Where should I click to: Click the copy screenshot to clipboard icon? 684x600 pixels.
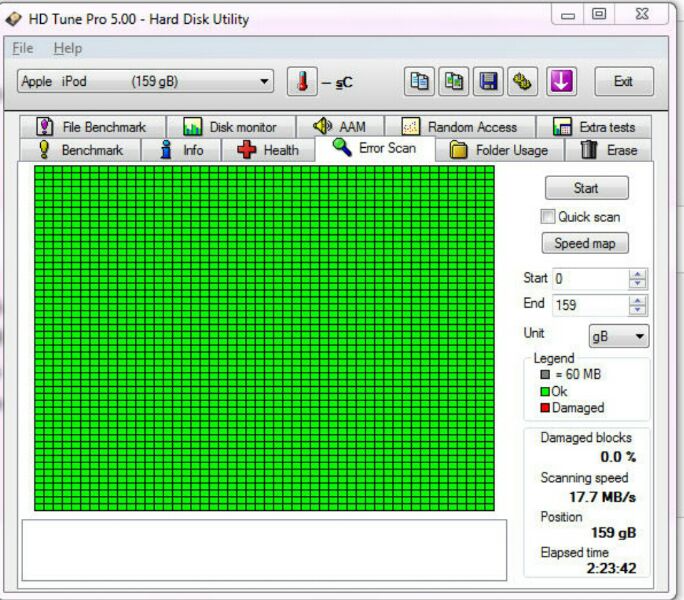tap(454, 82)
